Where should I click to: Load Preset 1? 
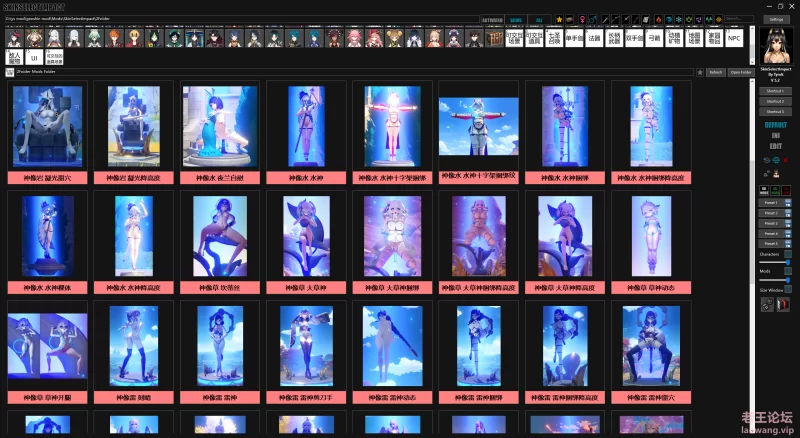click(x=771, y=203)
